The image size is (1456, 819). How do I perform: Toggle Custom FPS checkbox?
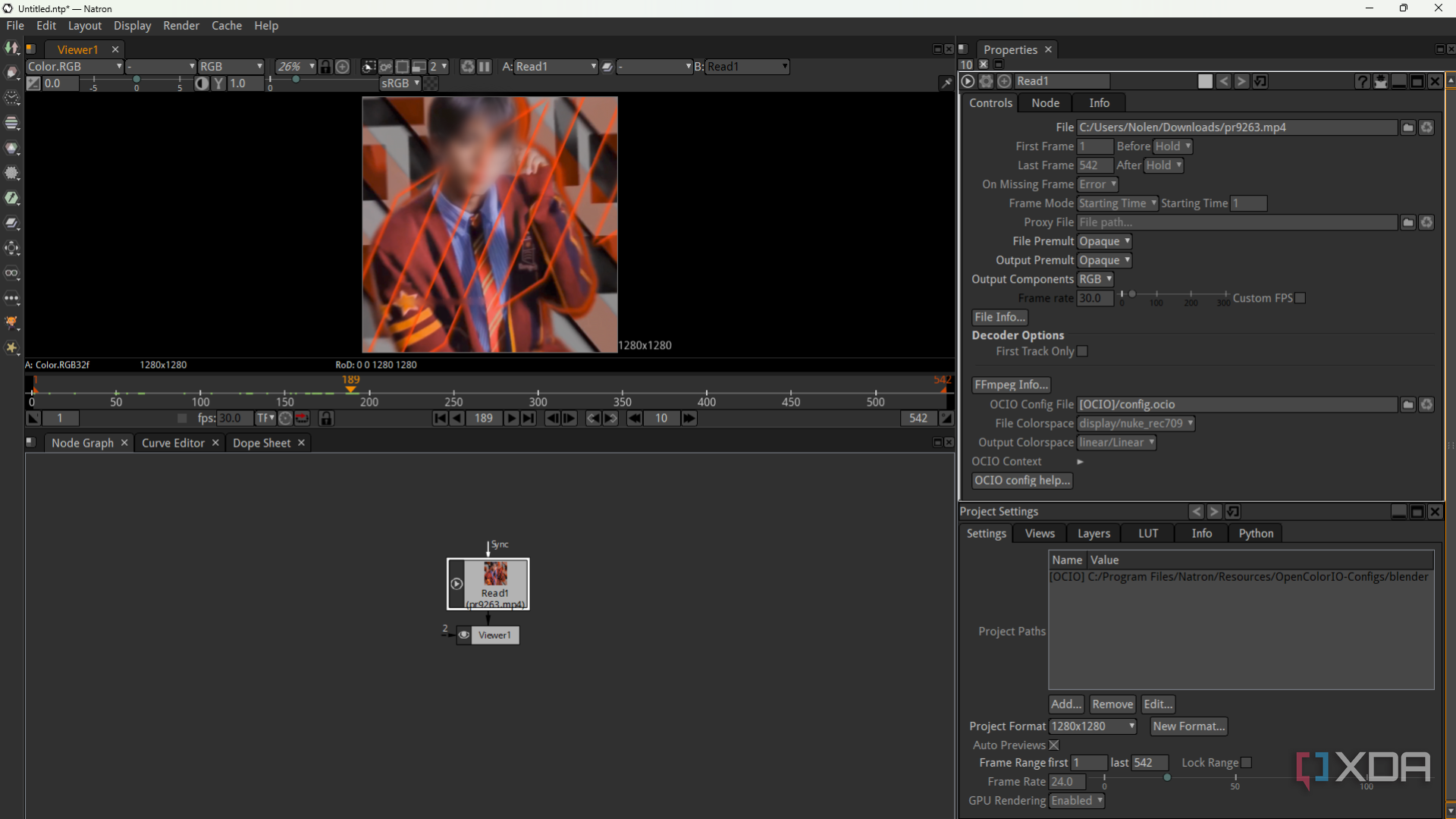click(1301, 299)
